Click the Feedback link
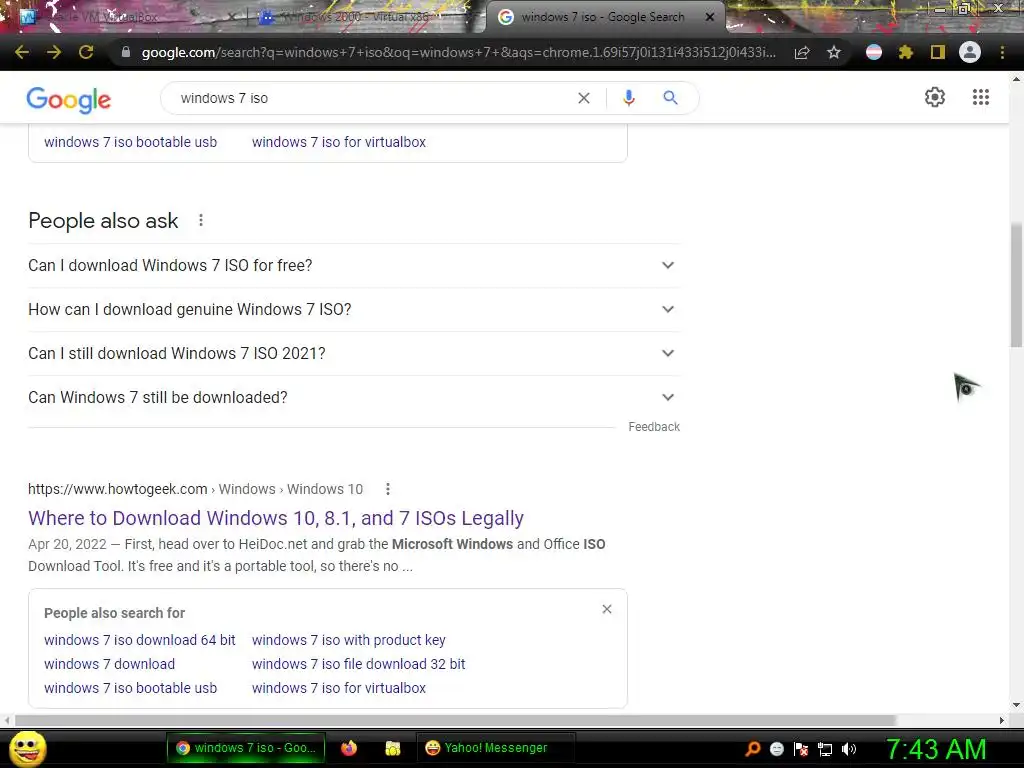The height and width of the screenshot is (768, 1024). coord(654,426)
